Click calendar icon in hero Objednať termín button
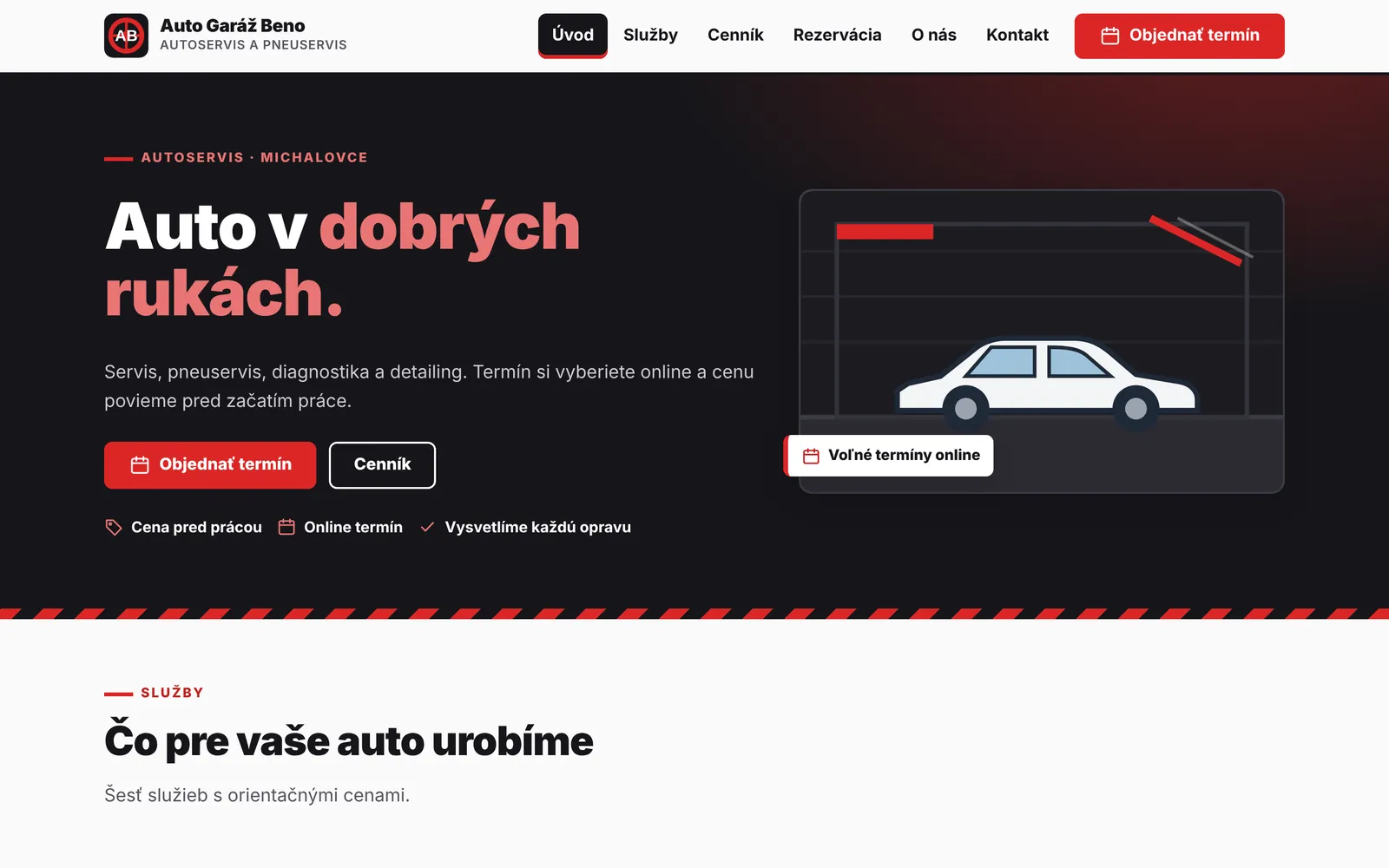Viewport: 1389px width, 868px height. 140,465
